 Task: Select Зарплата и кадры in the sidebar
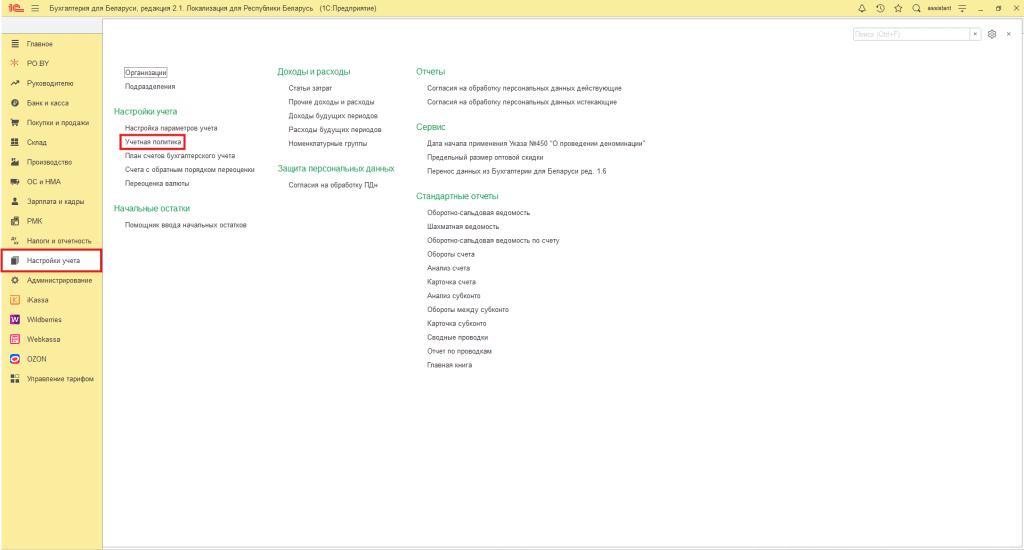[x=54, y=201]
